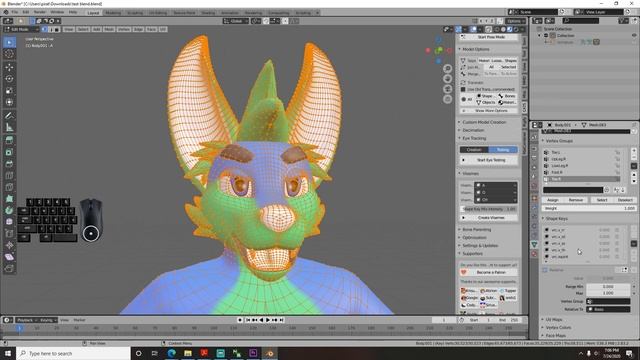Click the Start Eye Testing button
The width and height of the screenshot is (640, 360).
tap(489, 160)
